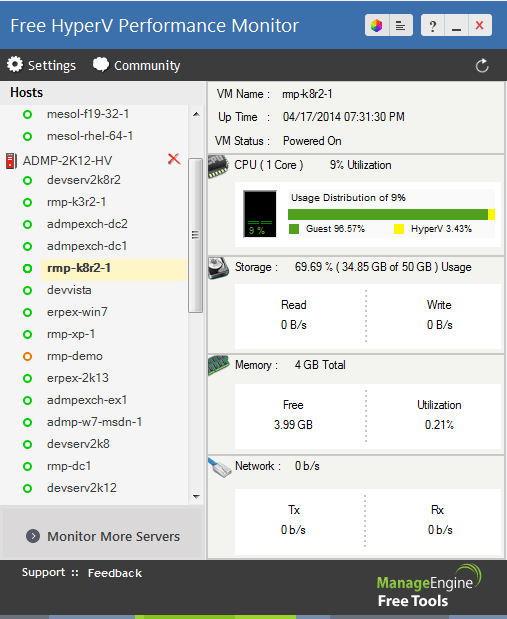
Task: Open Community menu
Action: [x=147, y=66]
